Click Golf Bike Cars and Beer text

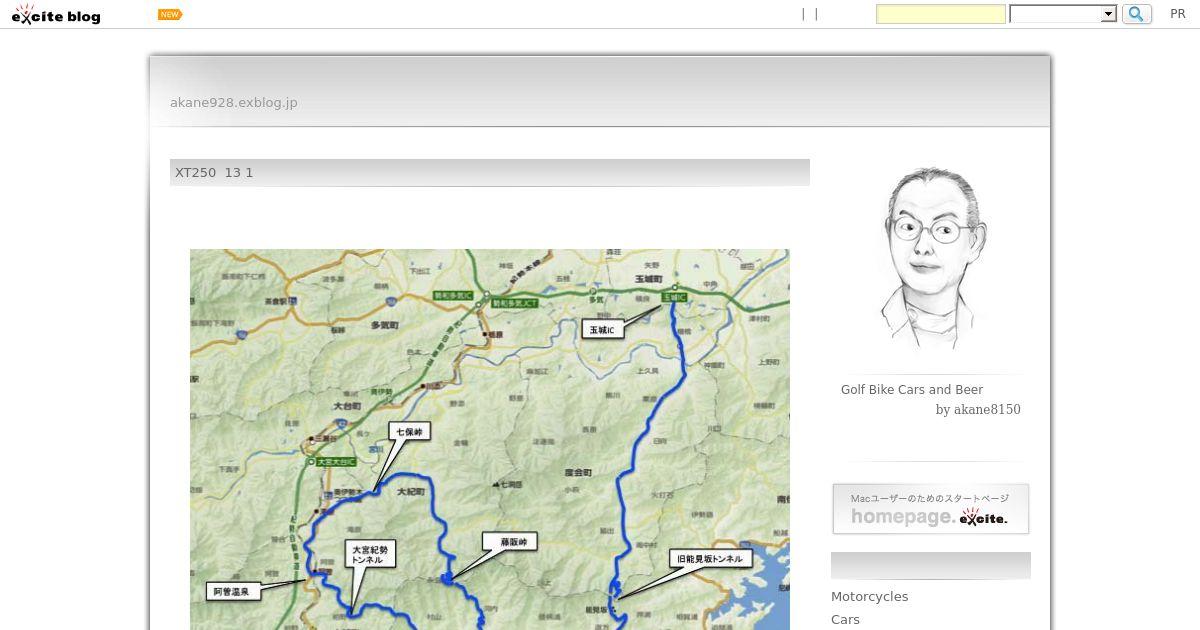tap(912, 390)
